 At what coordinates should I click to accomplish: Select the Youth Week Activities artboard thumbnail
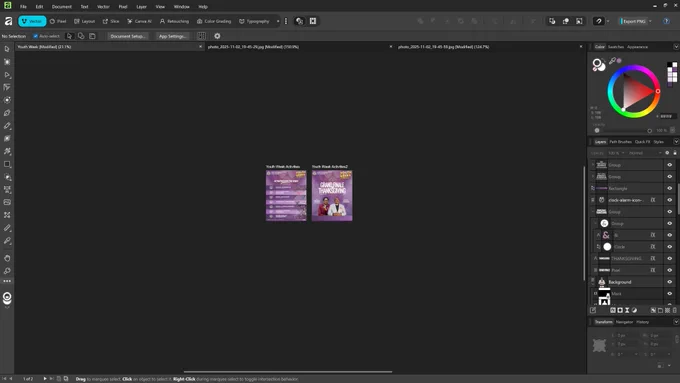[x=286, y=196]
